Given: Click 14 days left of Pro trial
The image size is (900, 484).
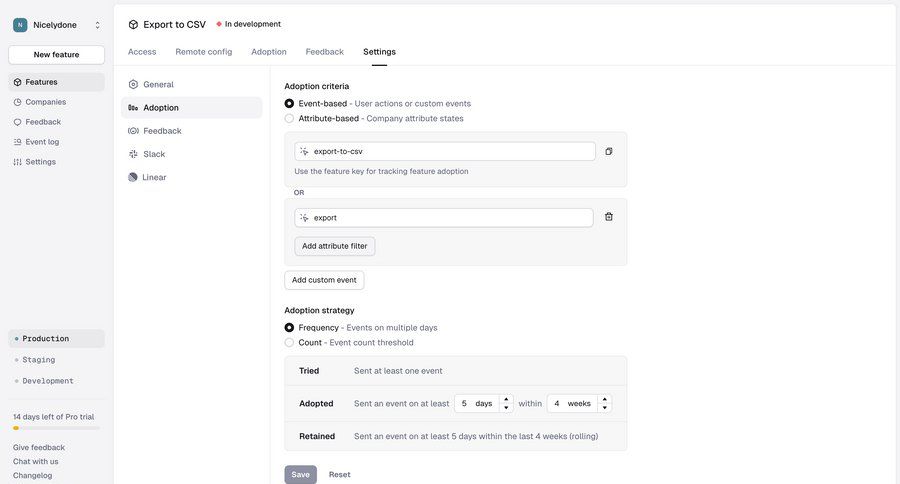Looking at the screenshot, I should coord(53,417).
